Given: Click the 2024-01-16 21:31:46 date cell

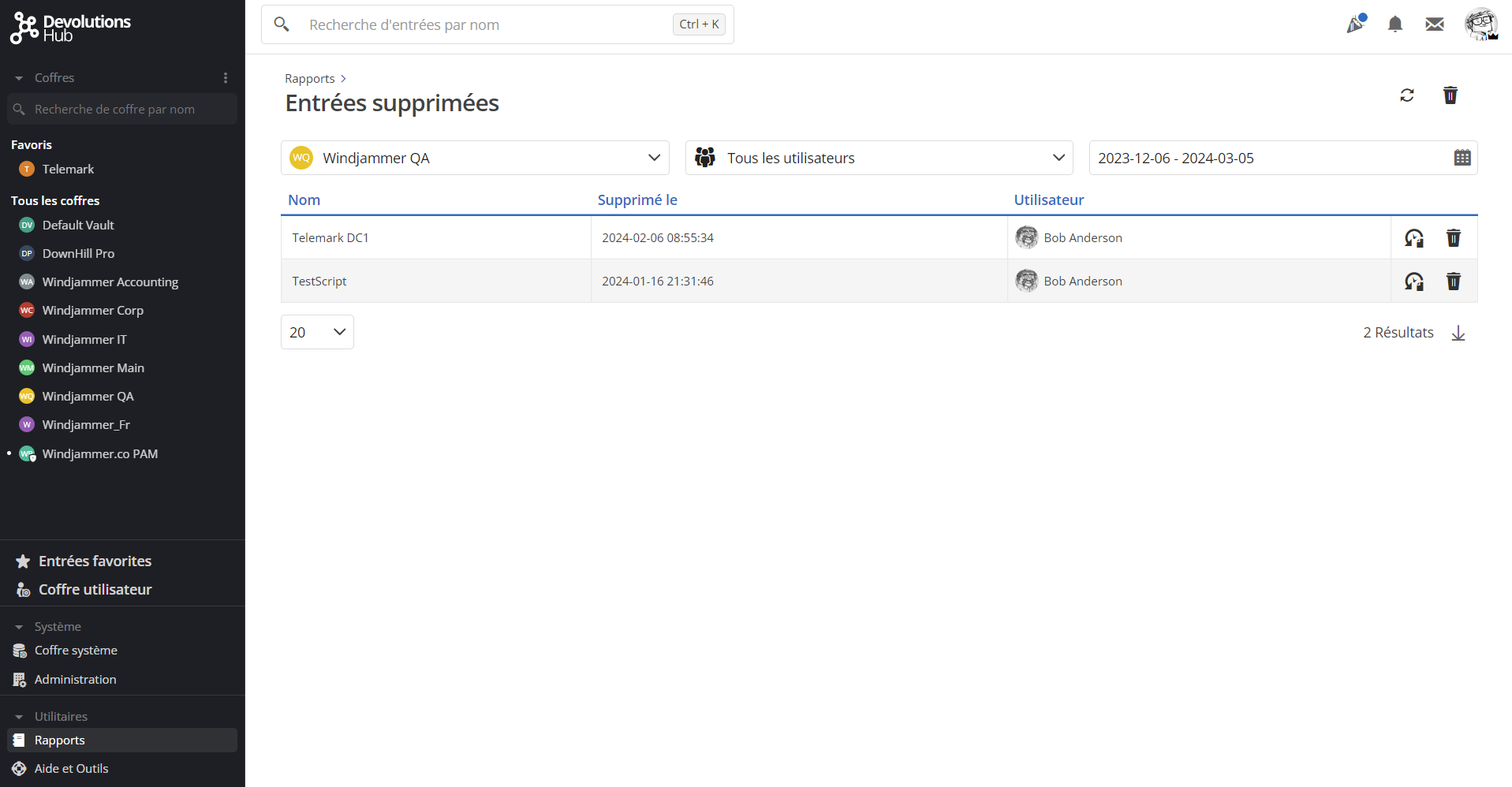Looking at the screenshot, I should [799, 281].
